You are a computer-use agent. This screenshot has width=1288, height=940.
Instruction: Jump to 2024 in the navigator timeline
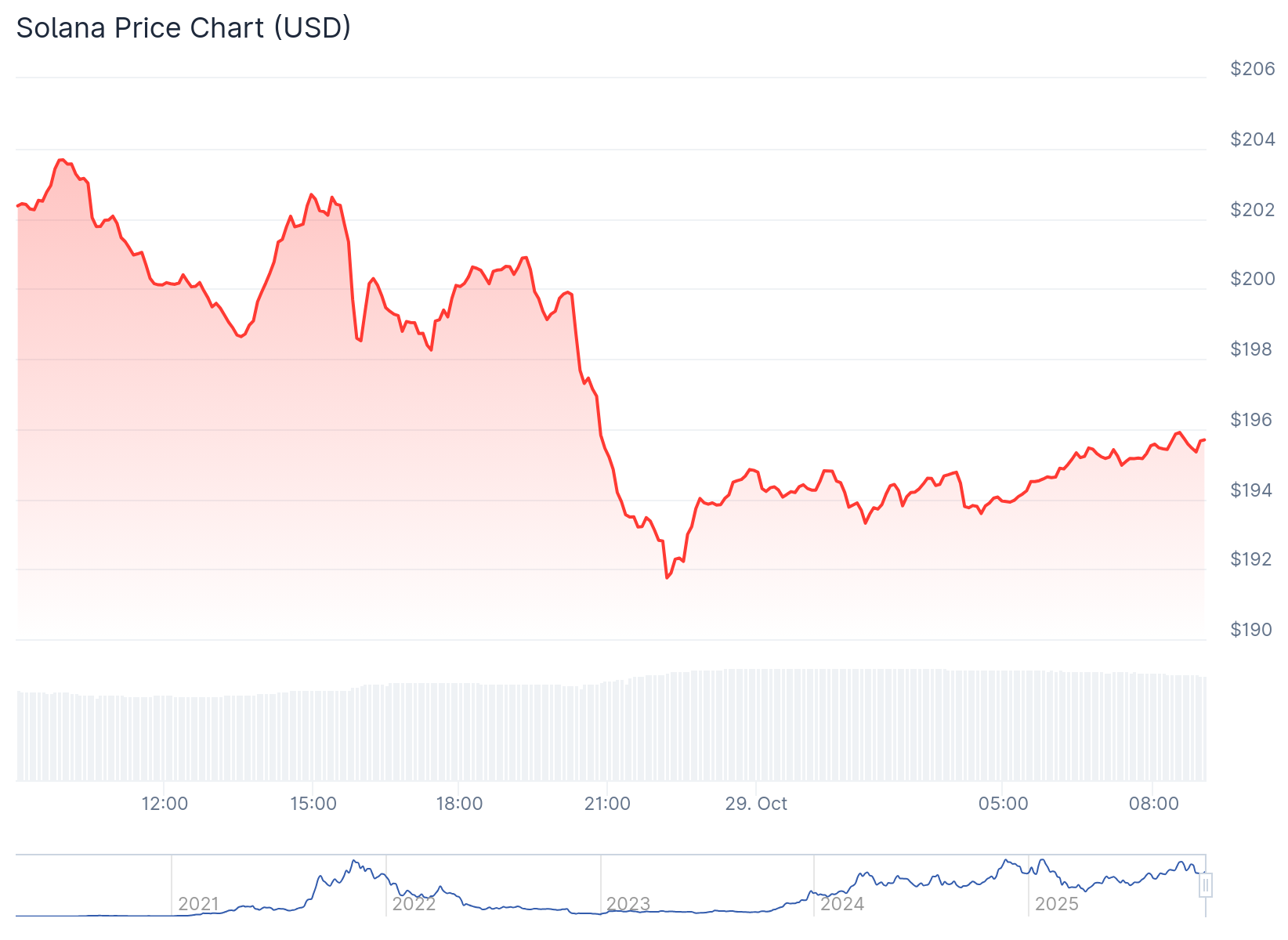(842, 904)
